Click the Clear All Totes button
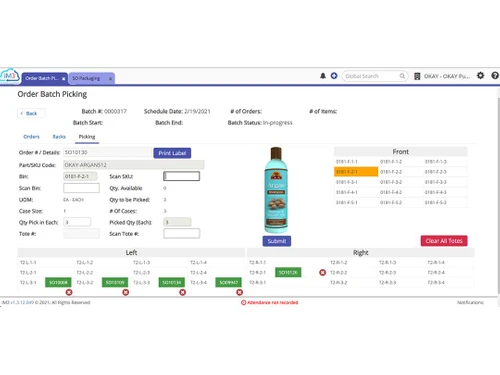Image resolution: width=500 pixels, height=375 pixels. (444, 241)
